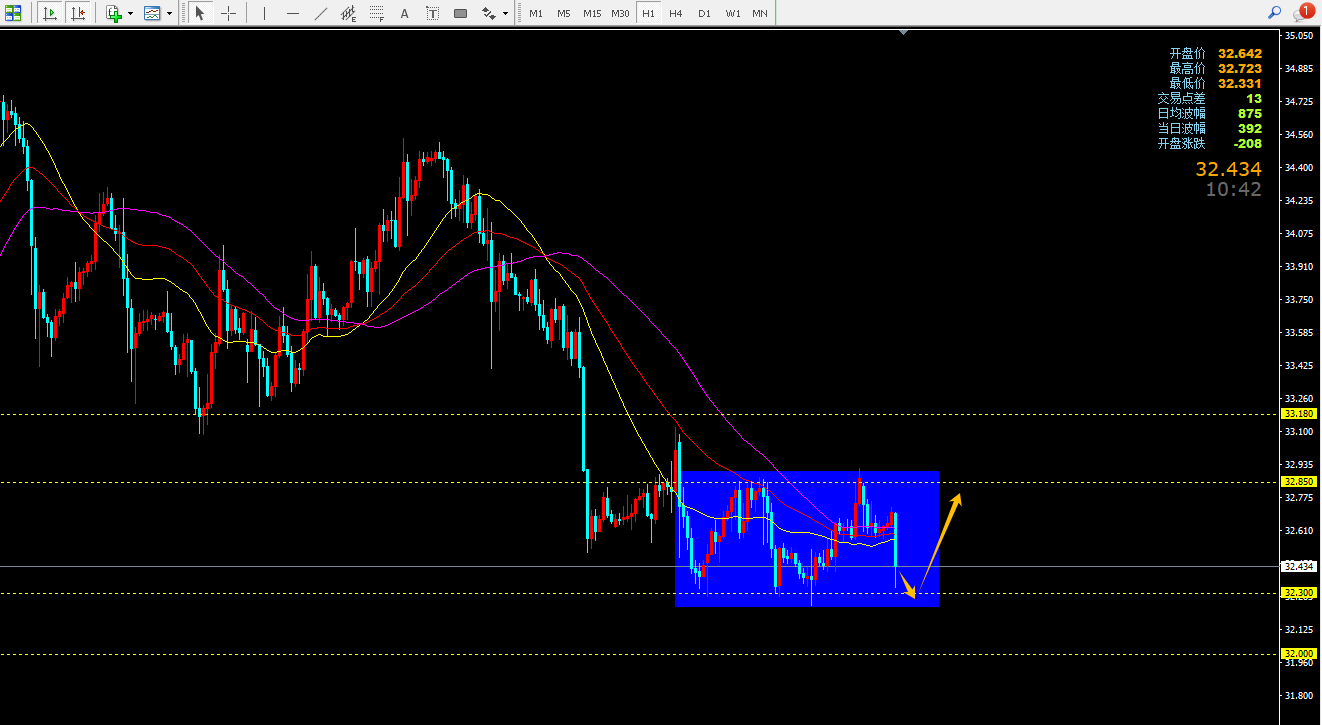Click the 32.300 horizontal line price label
This screenshot has height=725, width=1322.
point(1300,593)
